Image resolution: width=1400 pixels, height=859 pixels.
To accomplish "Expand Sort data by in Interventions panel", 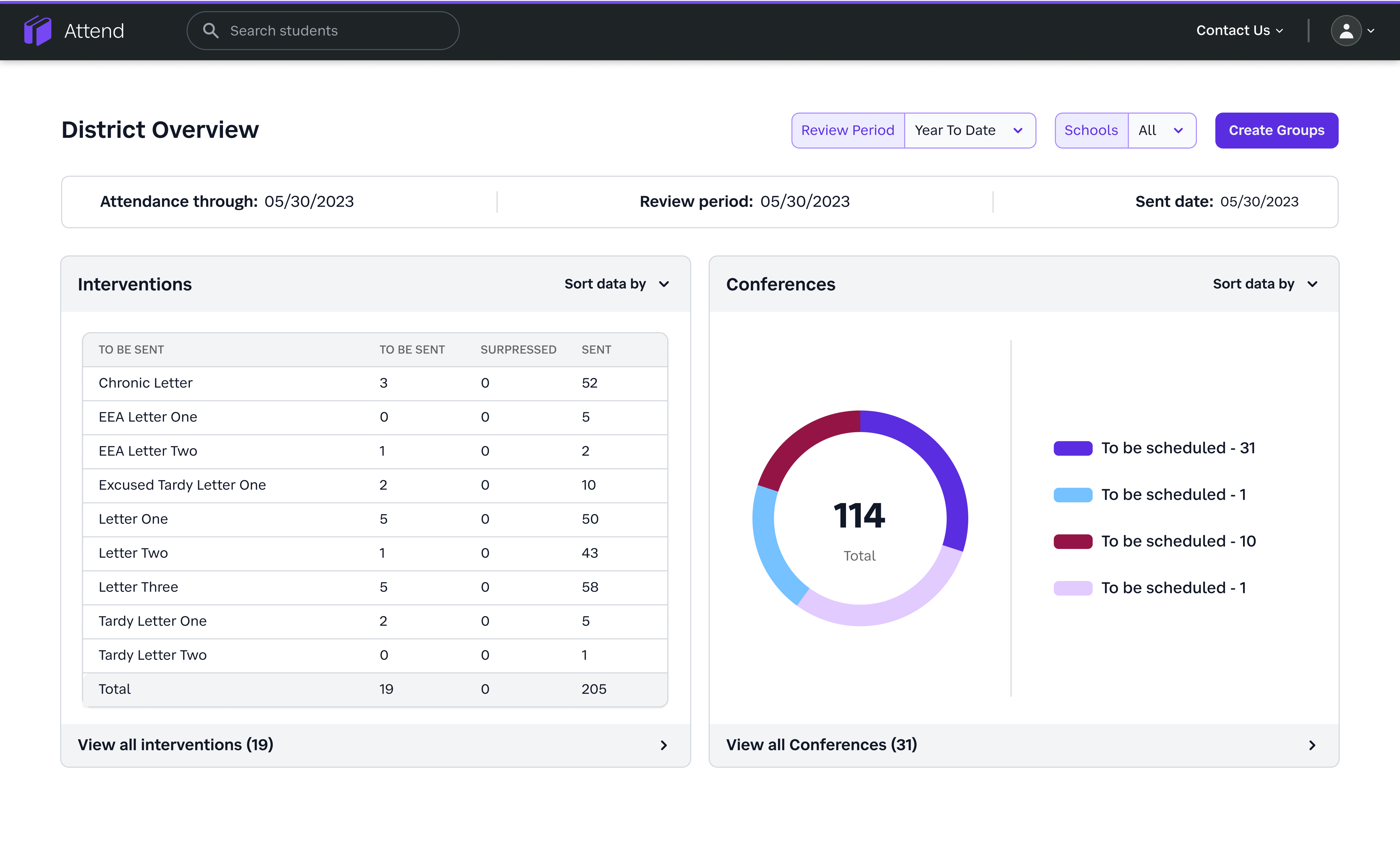I will point(617,284).
